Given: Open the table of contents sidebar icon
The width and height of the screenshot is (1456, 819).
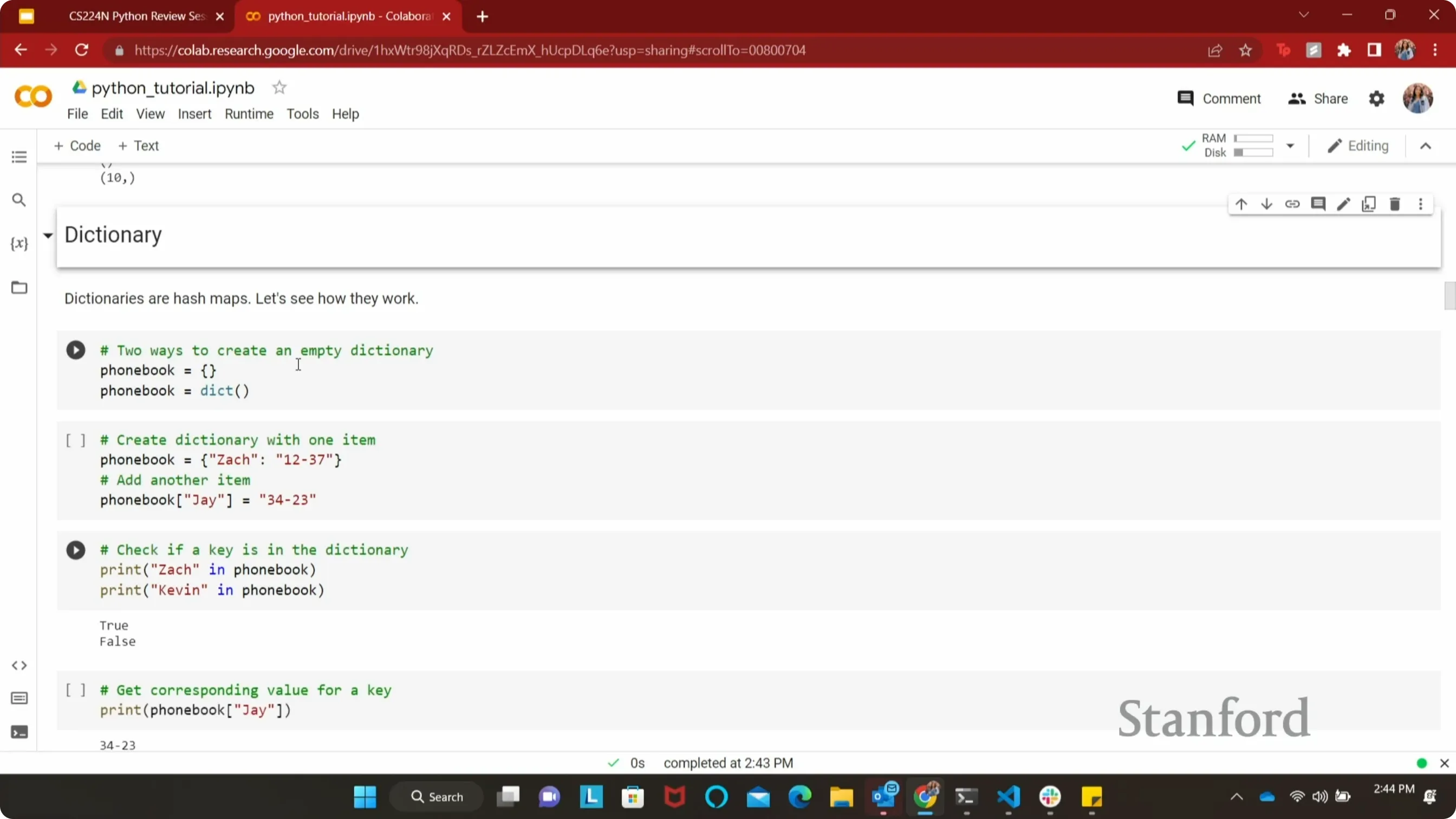Looking at the screenshot, I should 19,157.
